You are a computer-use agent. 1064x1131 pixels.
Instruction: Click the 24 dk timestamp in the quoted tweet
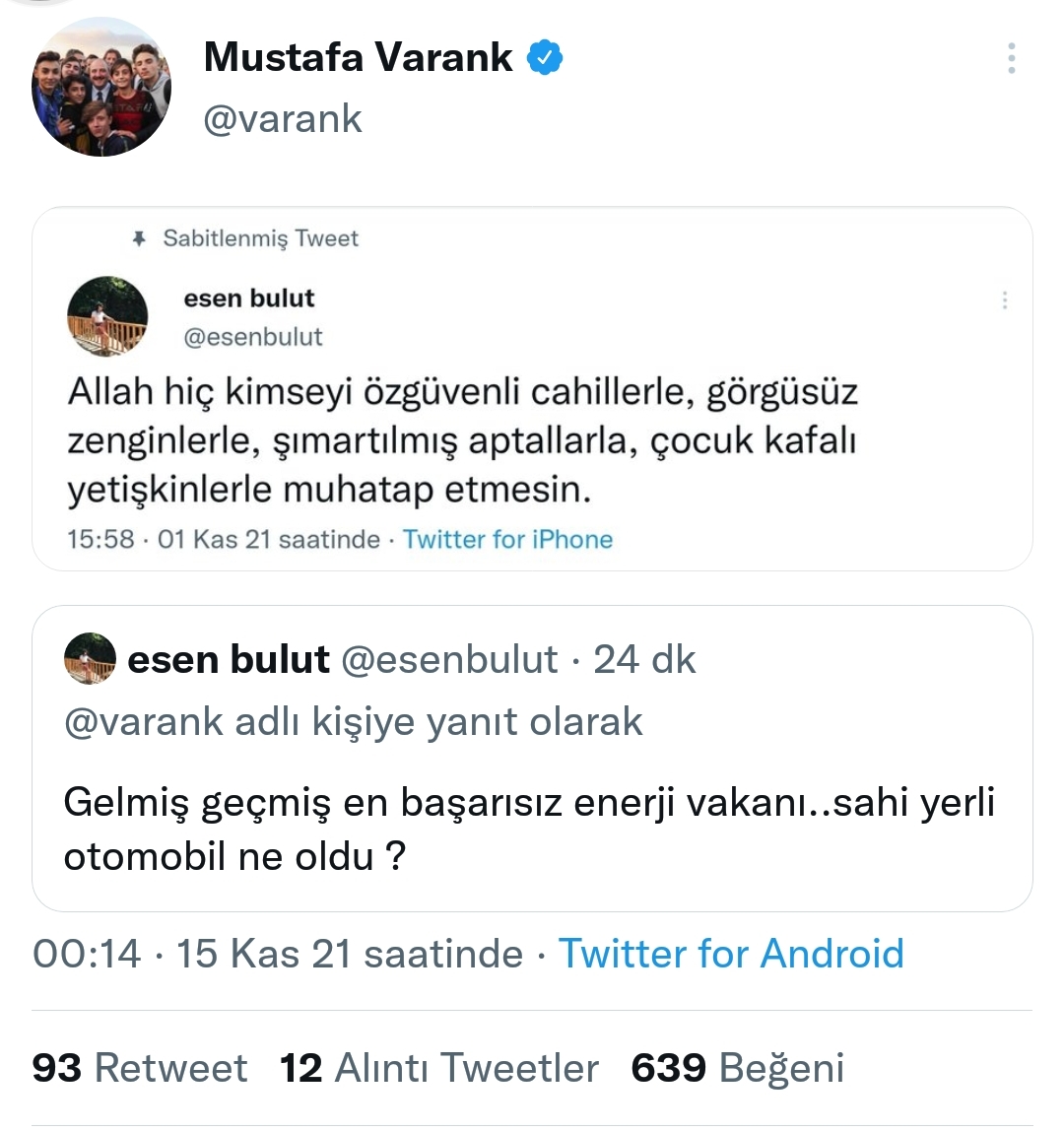coord(644,659)
